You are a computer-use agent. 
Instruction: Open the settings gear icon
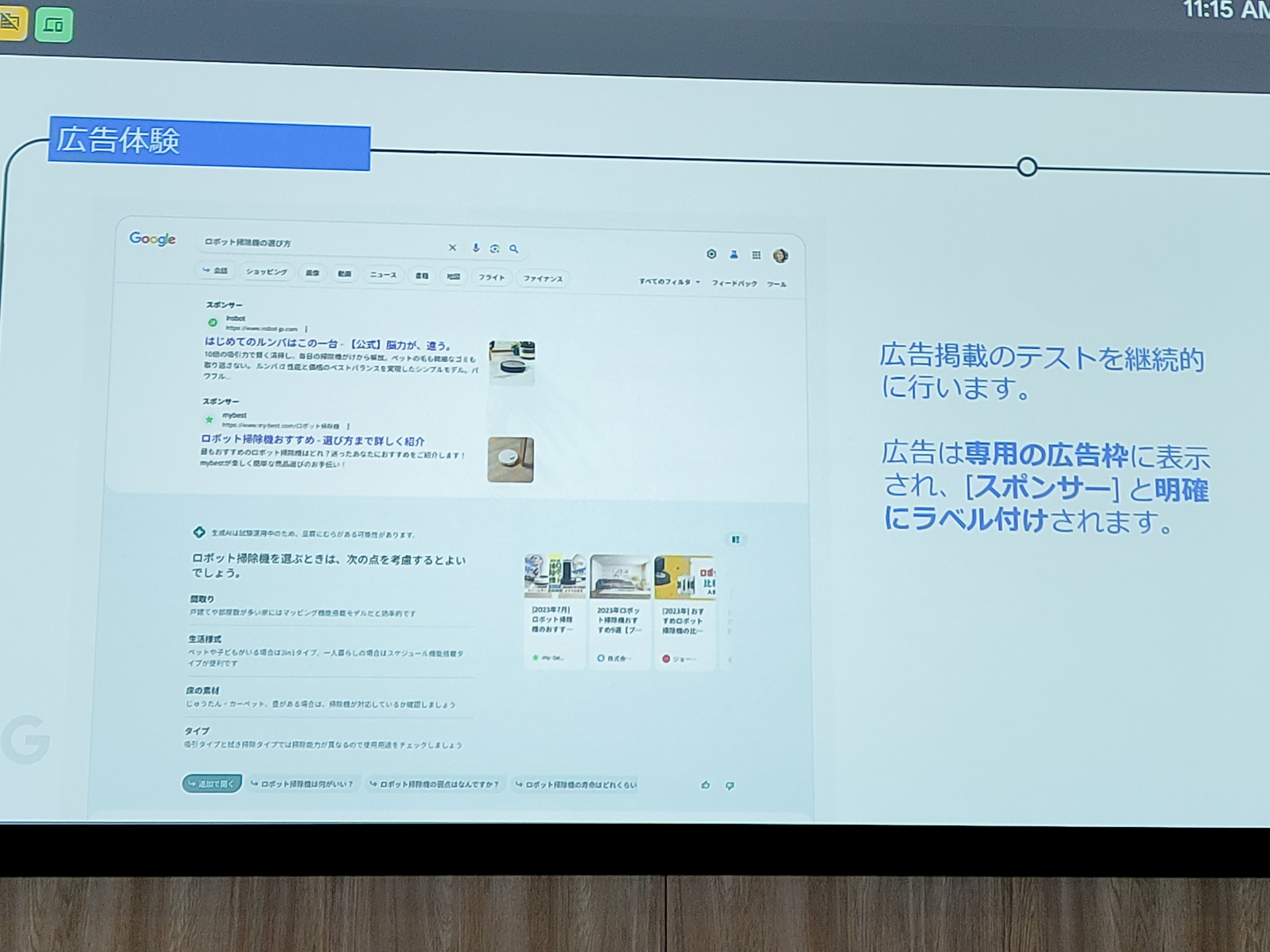711,254
